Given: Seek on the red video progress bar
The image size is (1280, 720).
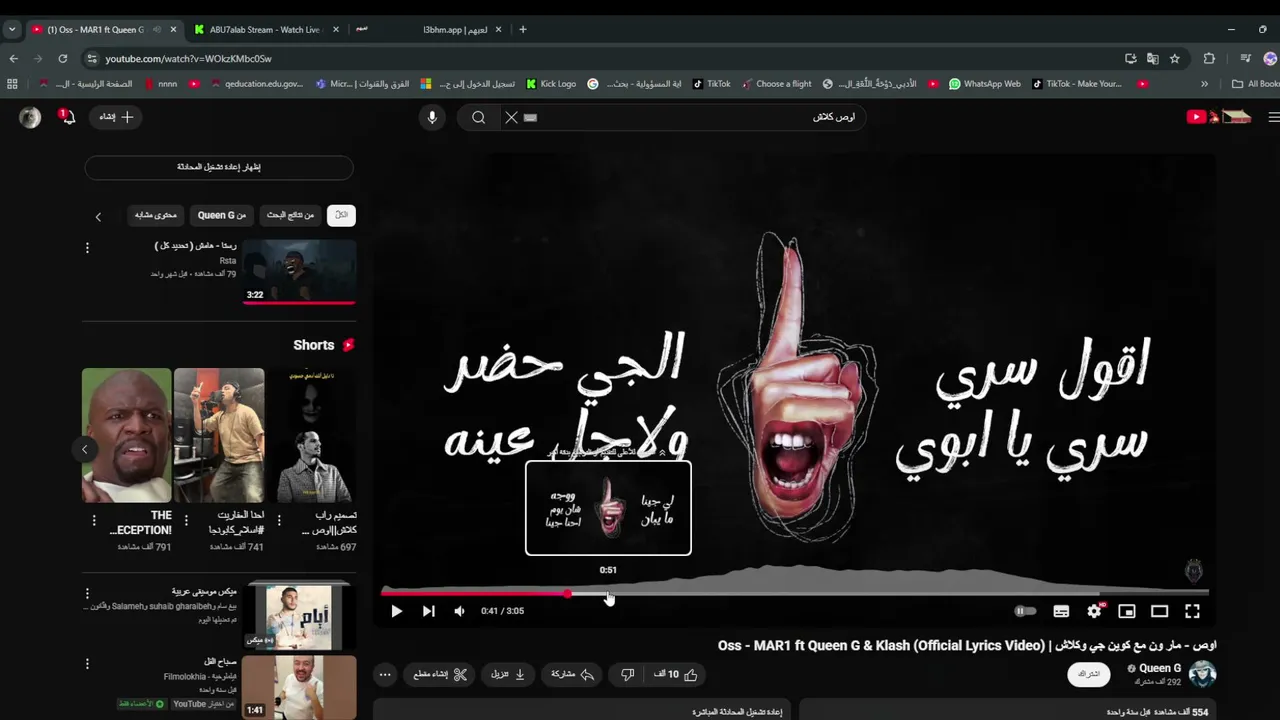Looking at the screenshot, I should click(x=795, y=593).
